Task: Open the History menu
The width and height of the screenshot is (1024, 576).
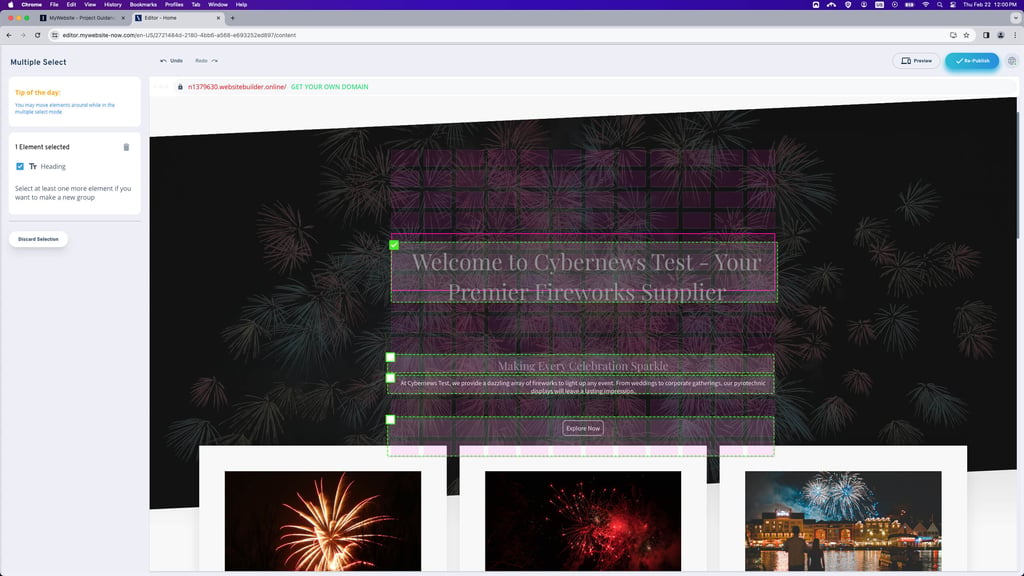Action: pyautogui.click(x=112, y=5)
